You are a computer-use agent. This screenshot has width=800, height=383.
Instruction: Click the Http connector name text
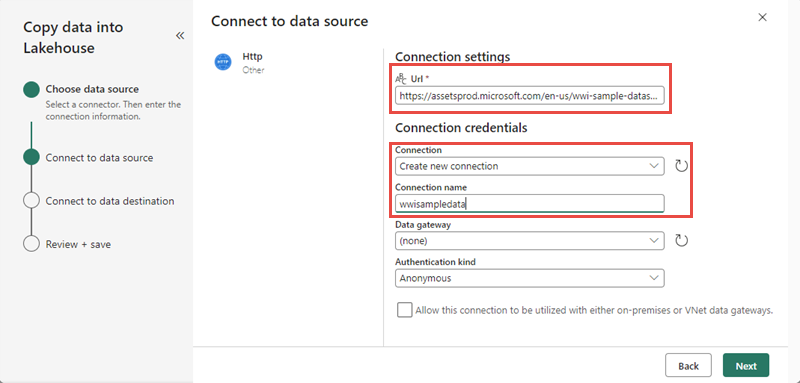pos(253,57)
